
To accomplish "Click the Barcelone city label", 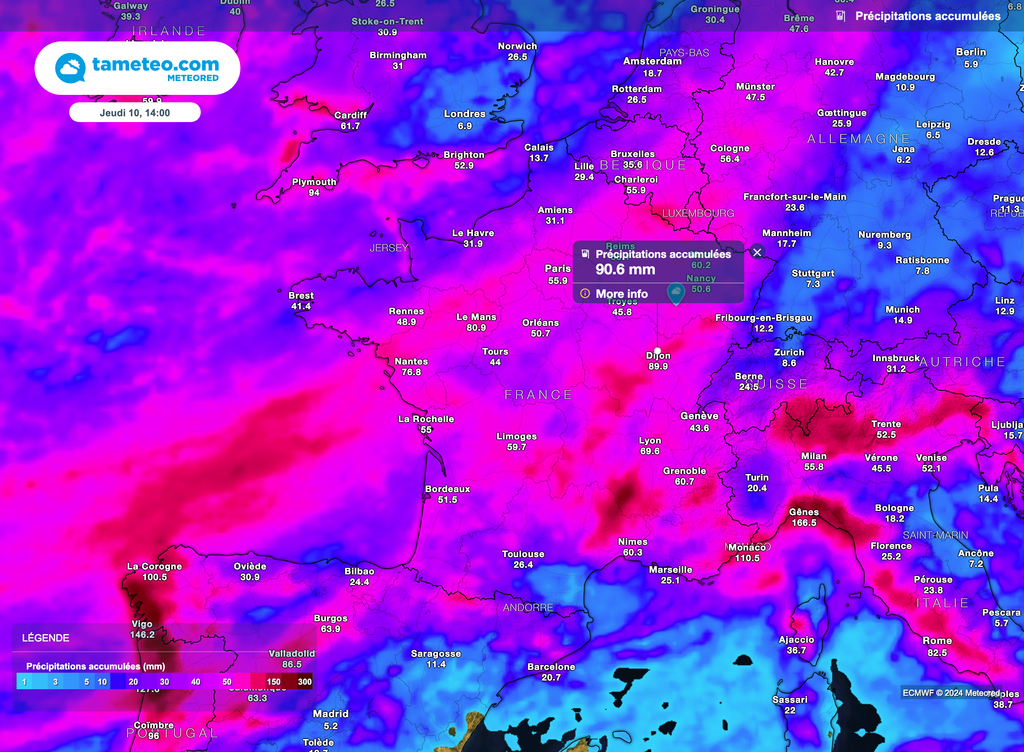I will (x=551, y=667).
